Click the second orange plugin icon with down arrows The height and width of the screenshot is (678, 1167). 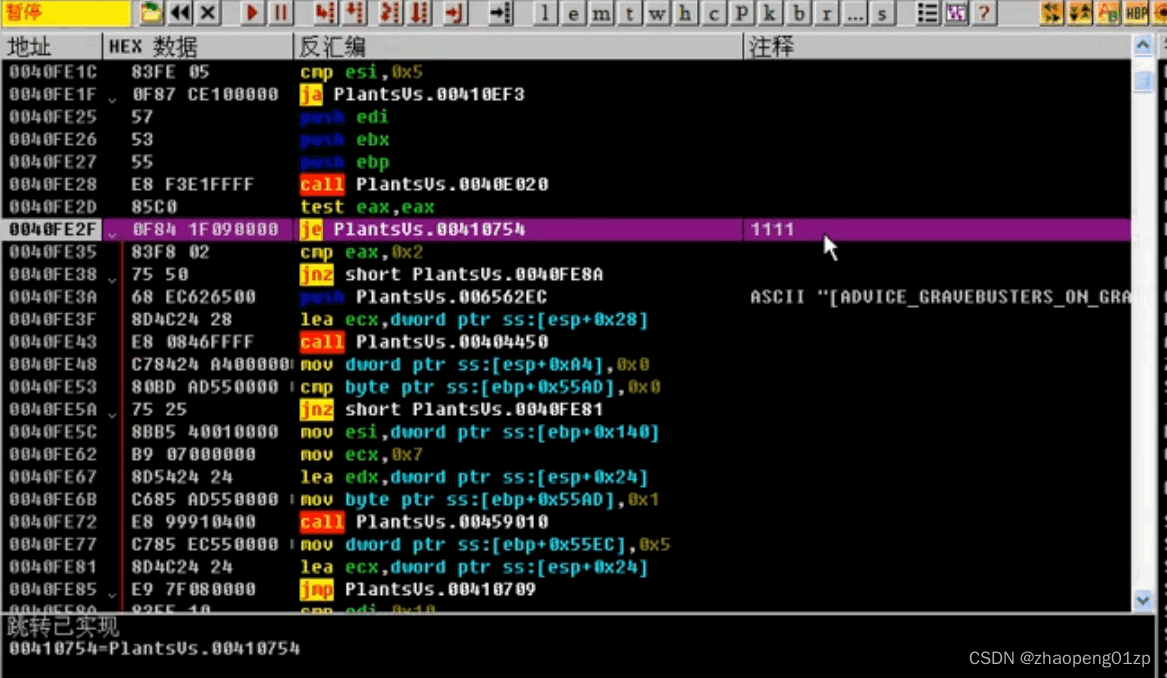tap(1079, 13)
